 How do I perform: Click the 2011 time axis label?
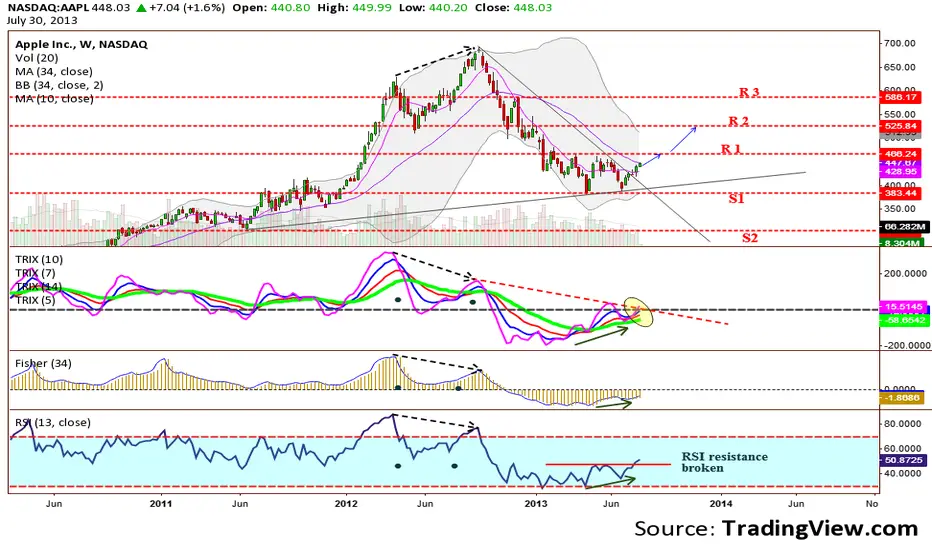coord(160,504)
